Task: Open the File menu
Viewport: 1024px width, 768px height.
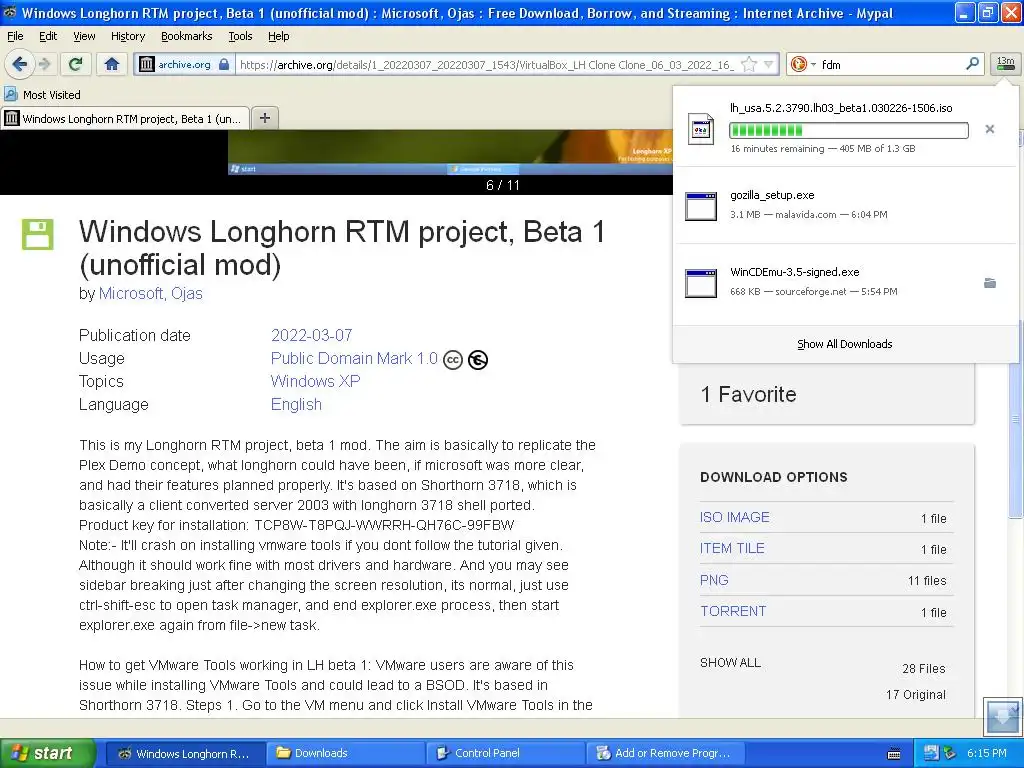Action: pos(15,36)
